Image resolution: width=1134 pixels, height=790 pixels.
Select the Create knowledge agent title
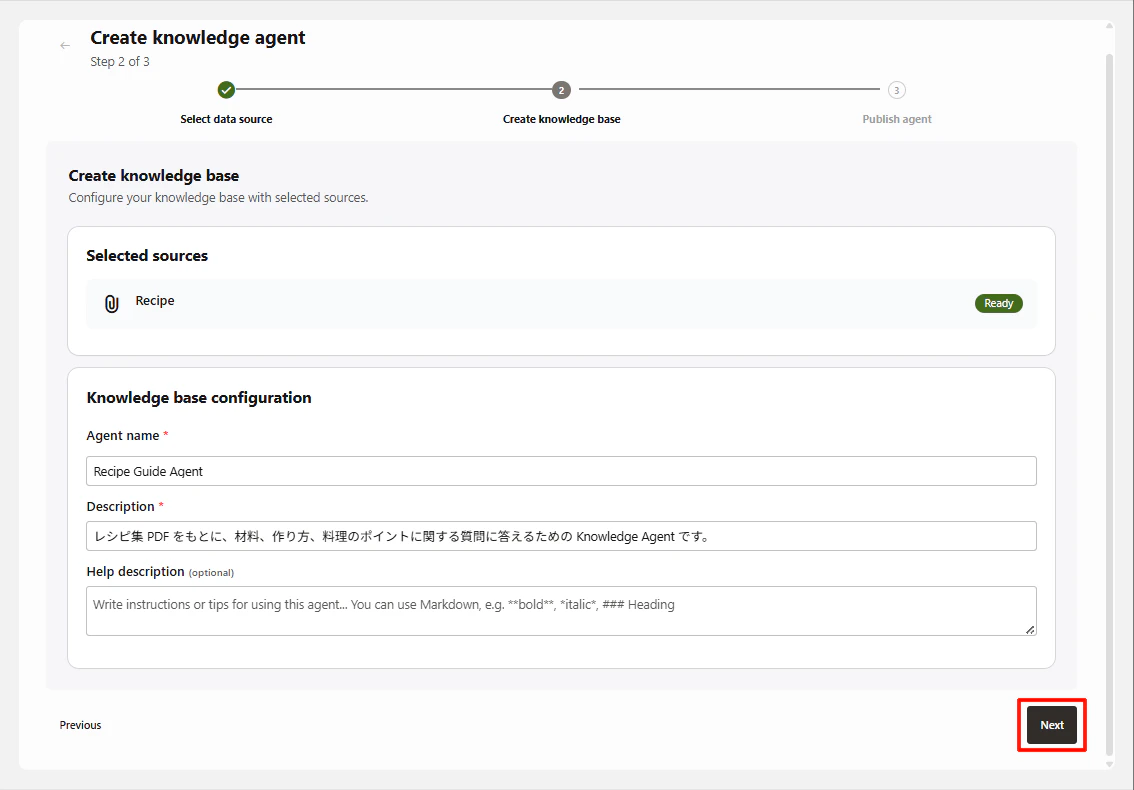(x=197, y=38)
